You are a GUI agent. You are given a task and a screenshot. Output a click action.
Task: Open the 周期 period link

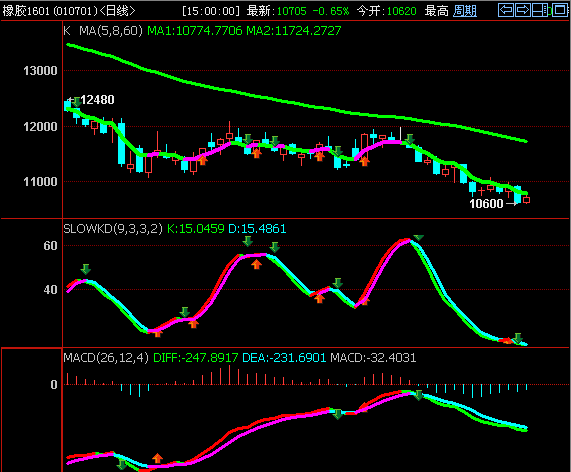pos(465,11)
